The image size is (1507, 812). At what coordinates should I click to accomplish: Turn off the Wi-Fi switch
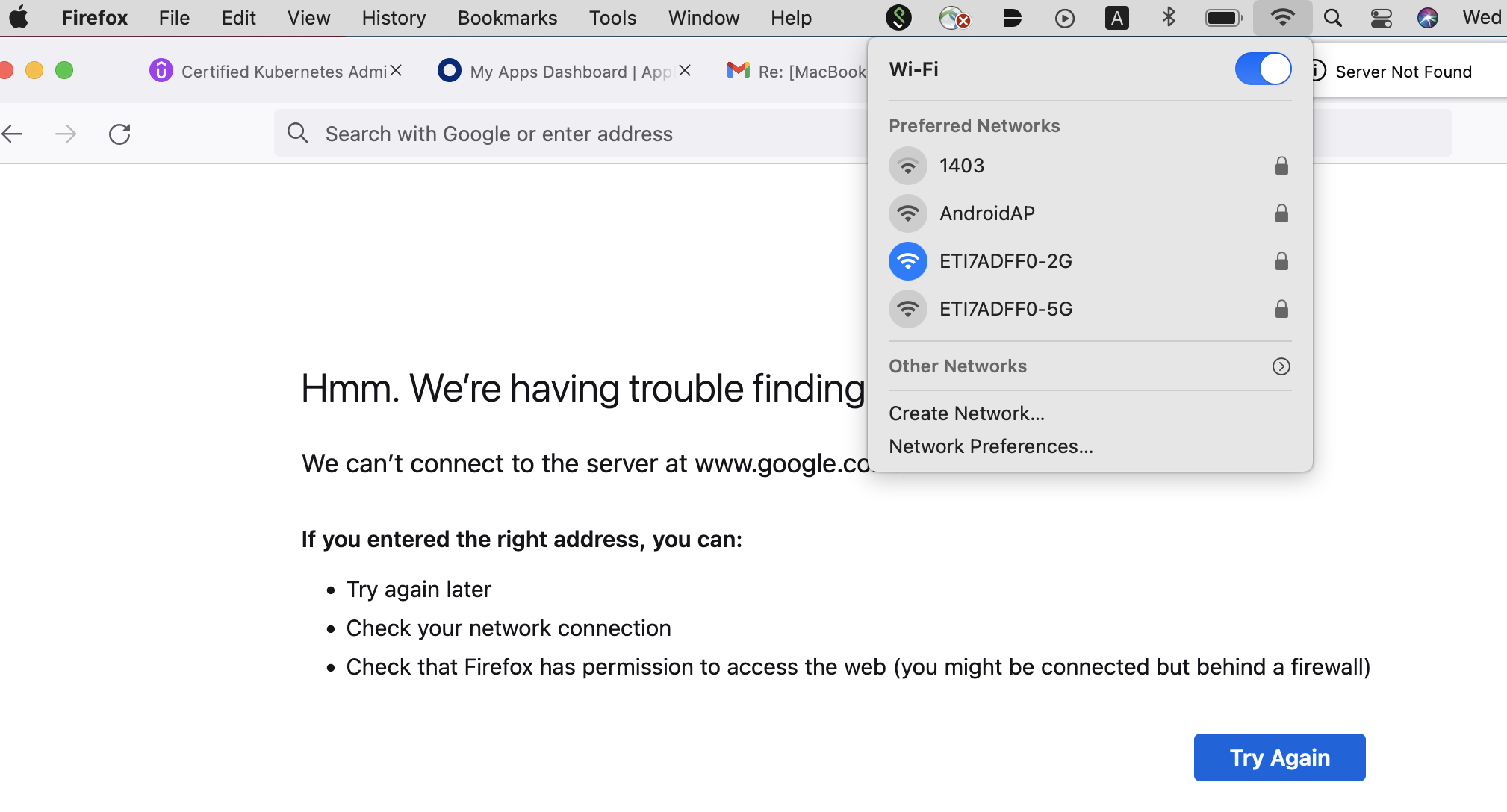pos(1263,69)
